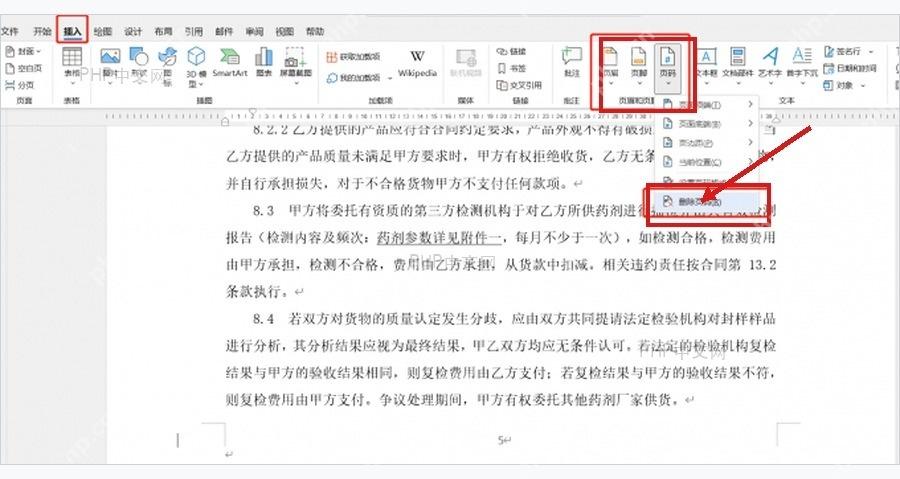This screenshot has height=479, width=900.
Task: Switch to the 审阅 (Review) tab
Action: (254, 32)
